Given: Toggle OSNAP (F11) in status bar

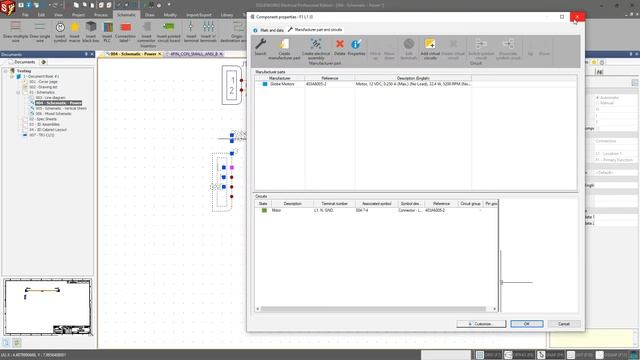Looking at the screenshot, I should pyautogui.click(x=611, y=355).
